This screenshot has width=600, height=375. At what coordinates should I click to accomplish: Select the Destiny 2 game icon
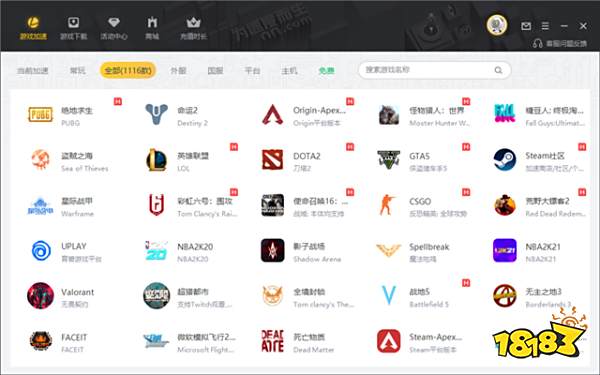pos(157,114)
